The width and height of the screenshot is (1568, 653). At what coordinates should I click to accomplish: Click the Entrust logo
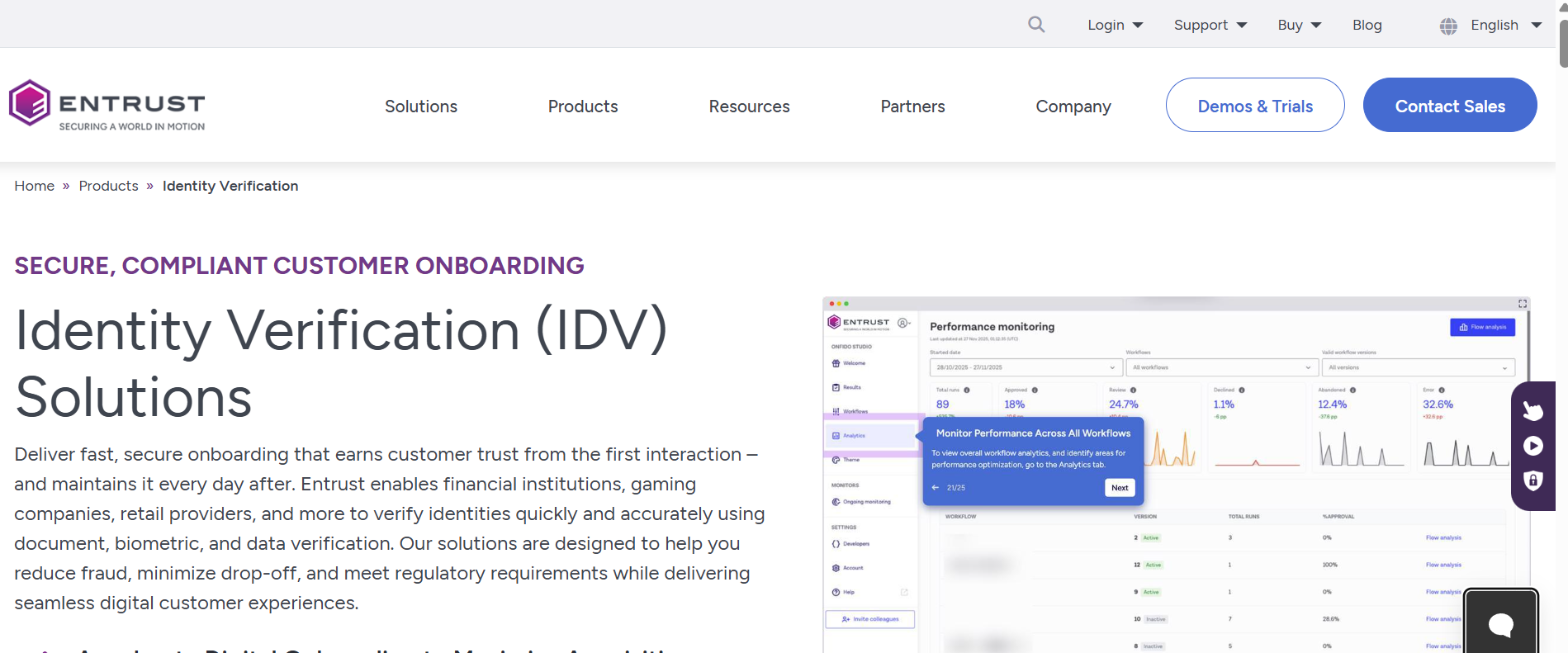click(107, 105)
